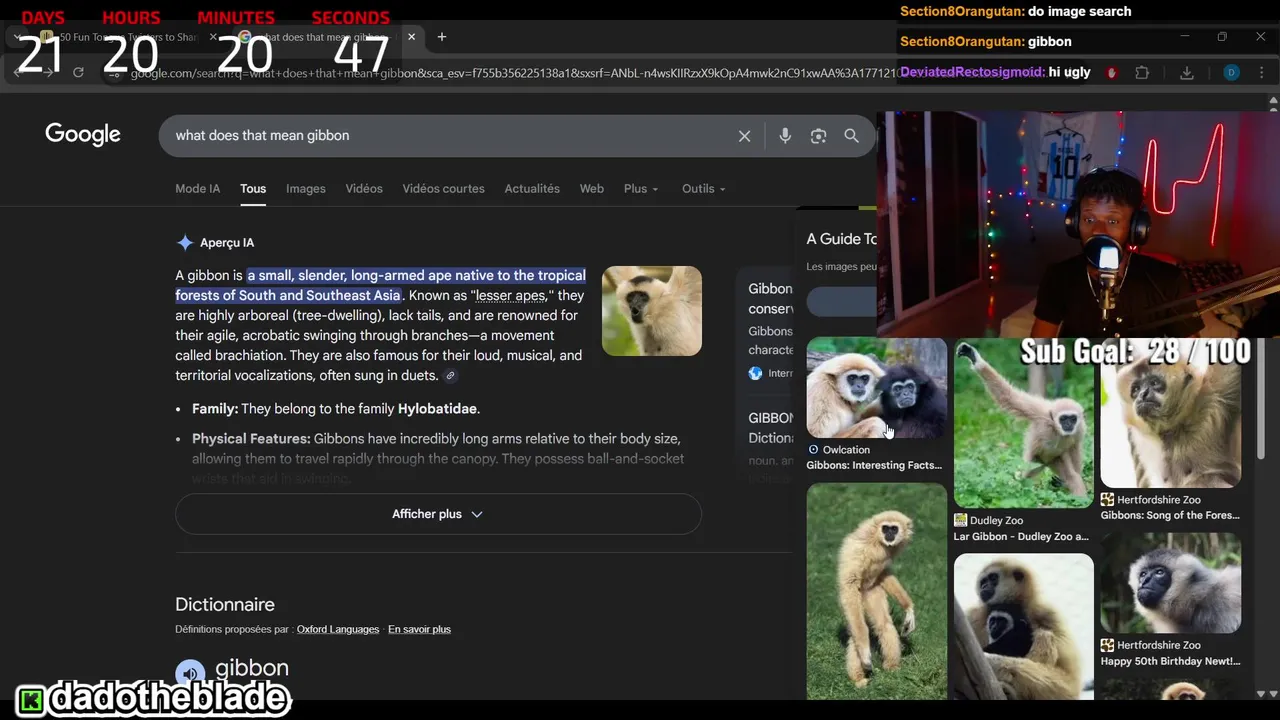Open 'Gibbons: Interesting Facts' image result
This screenshot has height=720, width=1280.
click(874, 466)
